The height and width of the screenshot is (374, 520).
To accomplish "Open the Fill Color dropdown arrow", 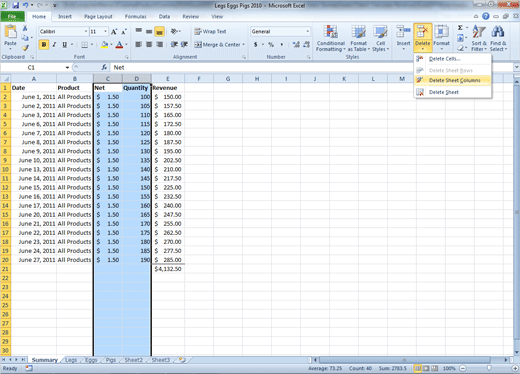I will pos(111,45).
